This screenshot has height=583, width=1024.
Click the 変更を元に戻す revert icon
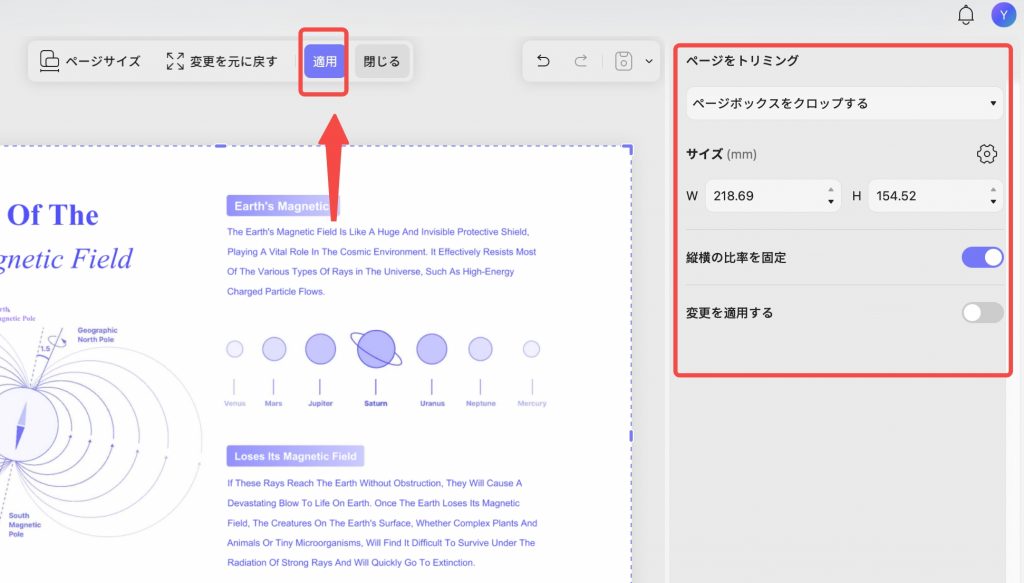click(x=175, y=61)
